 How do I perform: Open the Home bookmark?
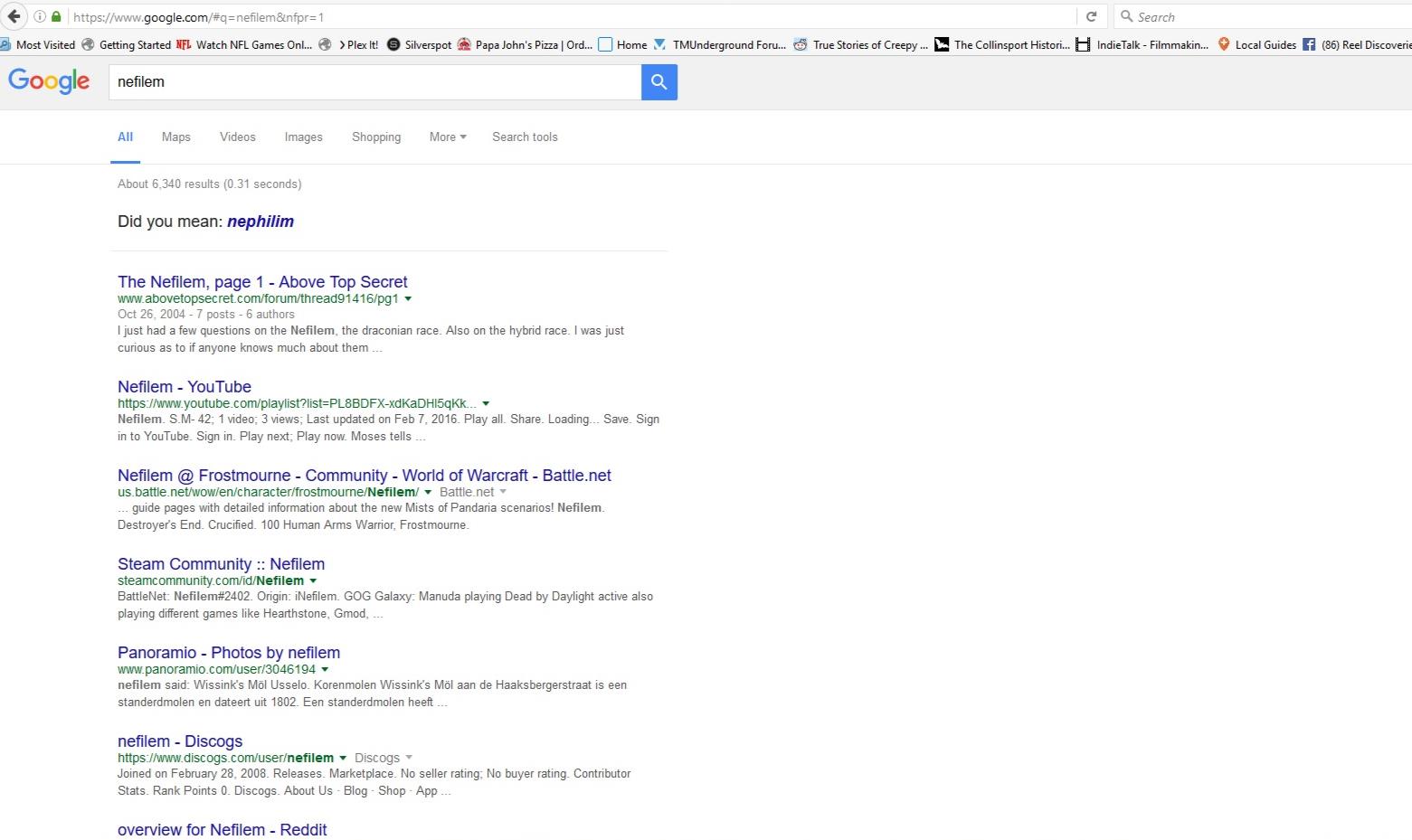click(623, 44)
